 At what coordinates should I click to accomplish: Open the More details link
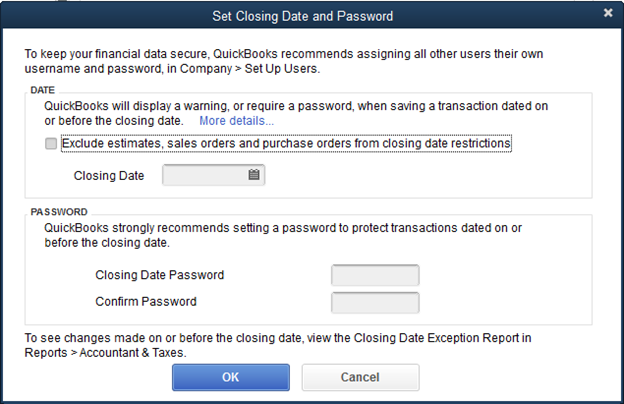point(236,121)
